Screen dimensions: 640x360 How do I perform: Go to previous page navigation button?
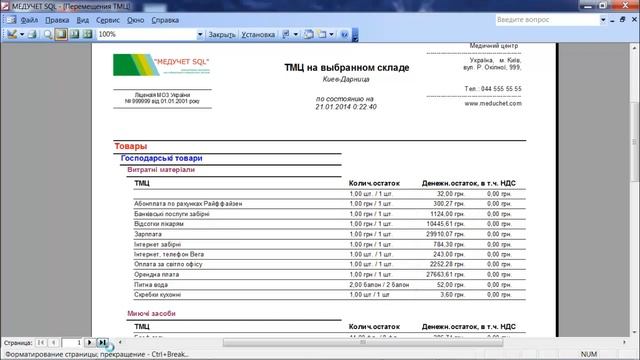click(53, 342)
